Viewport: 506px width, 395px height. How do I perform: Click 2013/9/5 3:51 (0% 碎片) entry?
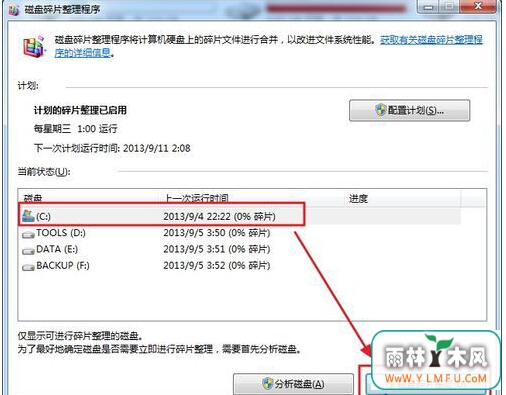(217, 249)
